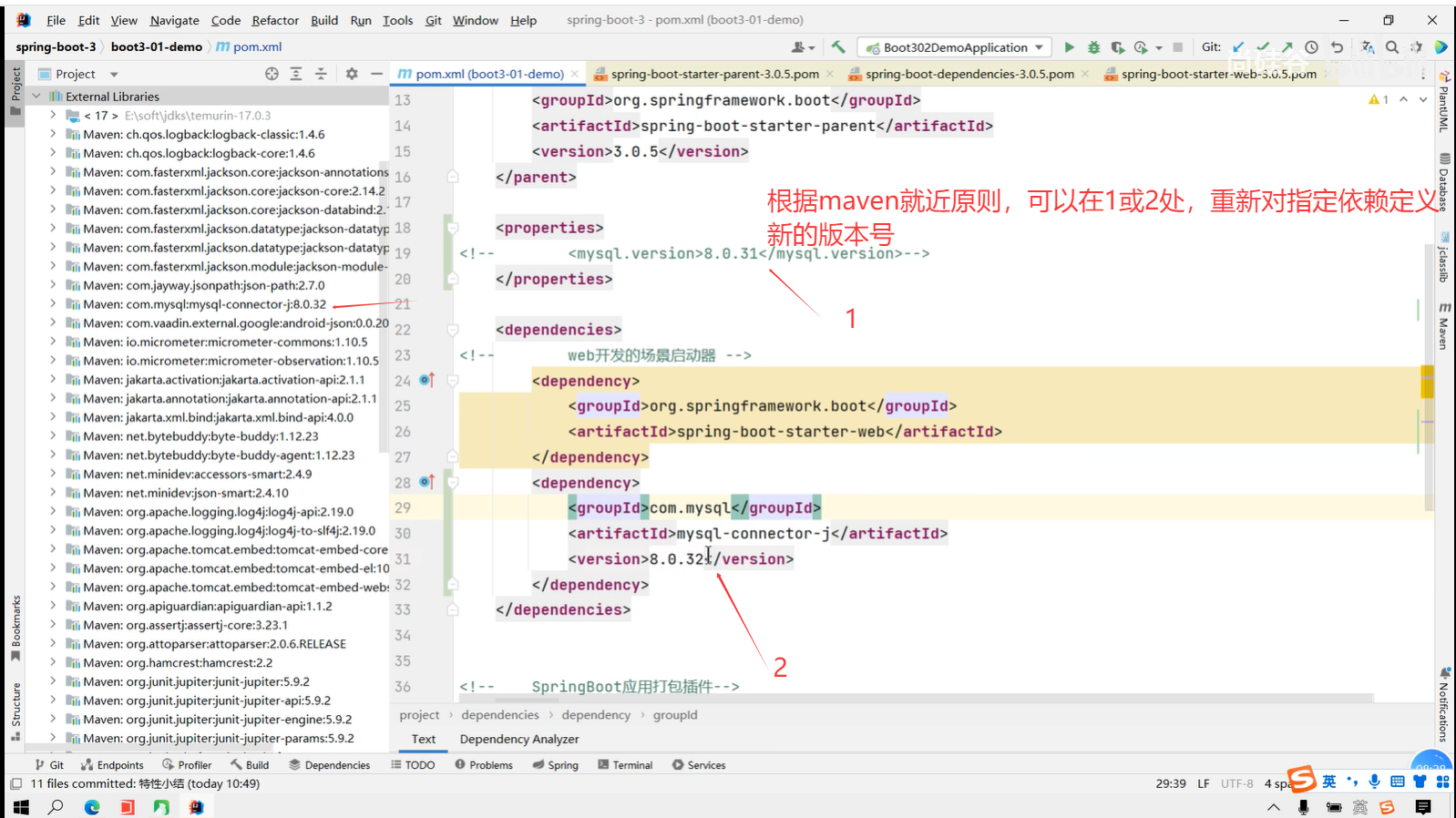Open the Database side tool window
This screenshot has height=818, width=1456.
[x=1444, y=182]
